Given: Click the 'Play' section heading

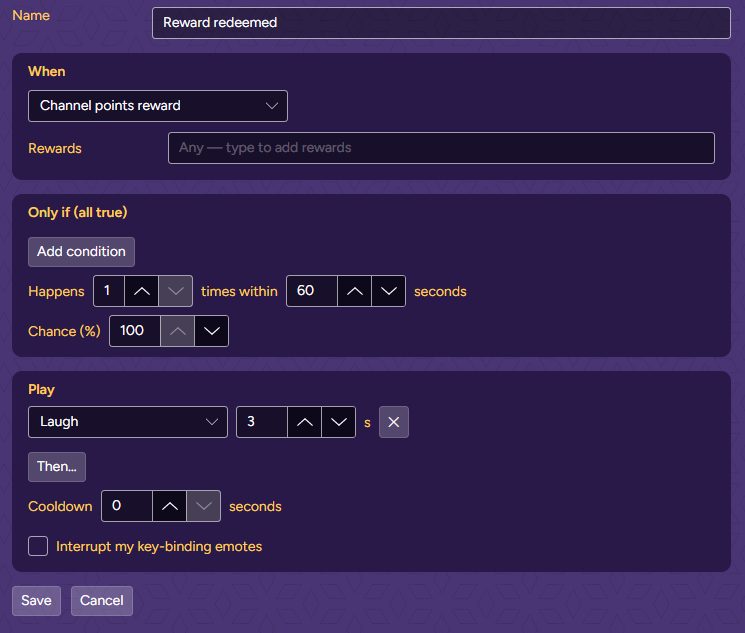Looking at the screenshot, I should point(41,390).
